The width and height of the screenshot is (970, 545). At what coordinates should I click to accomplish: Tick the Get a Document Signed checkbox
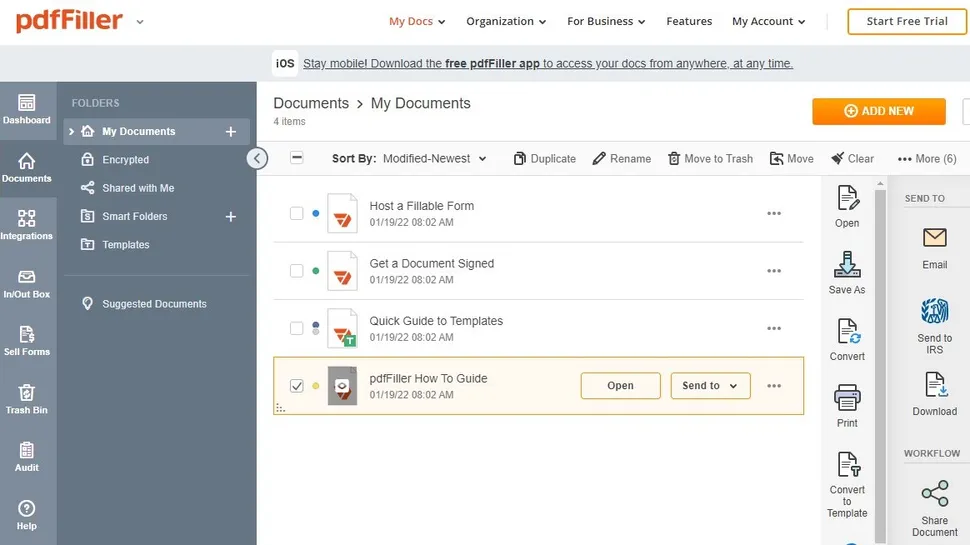(x=297, y=271)
